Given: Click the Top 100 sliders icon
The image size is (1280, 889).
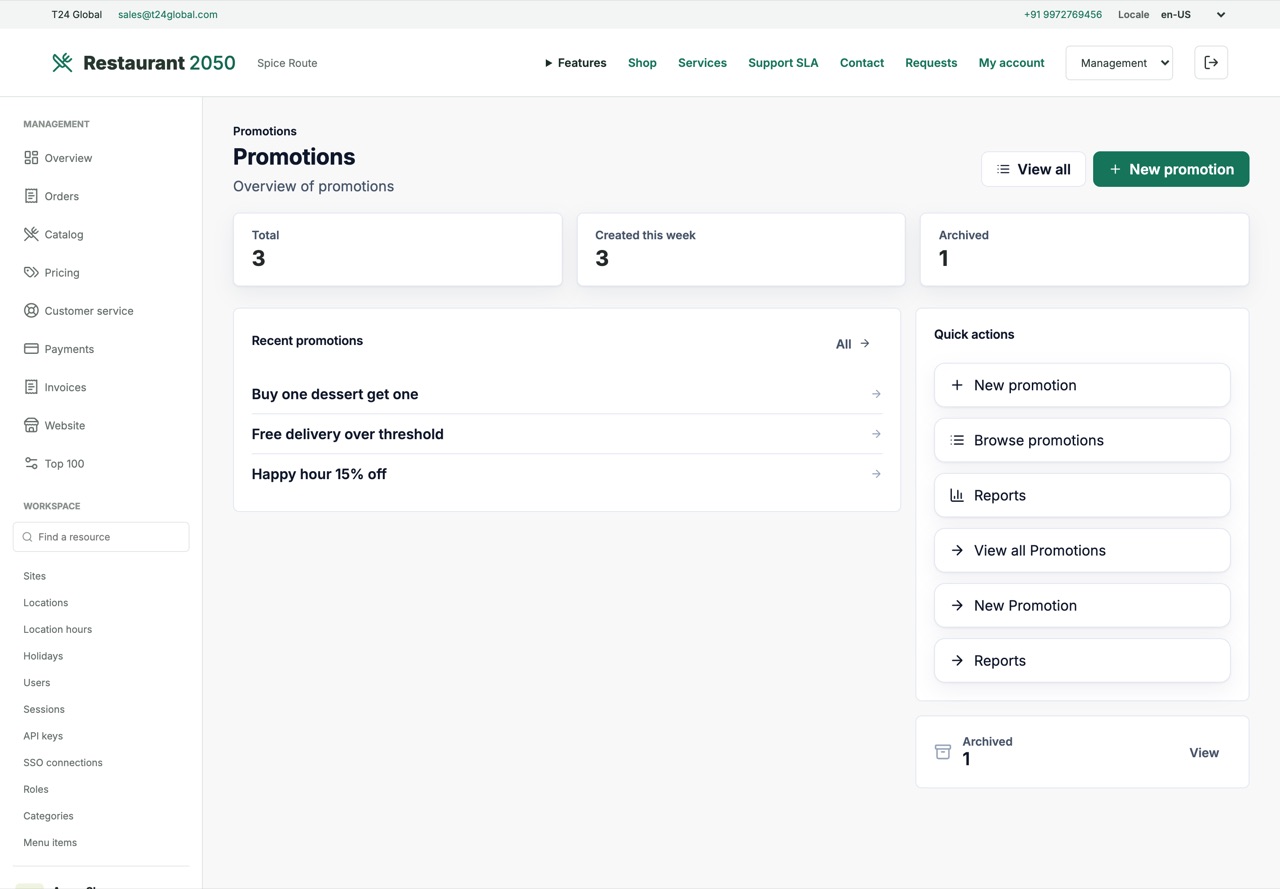Looking at the screenshot, I should [31, 463].
